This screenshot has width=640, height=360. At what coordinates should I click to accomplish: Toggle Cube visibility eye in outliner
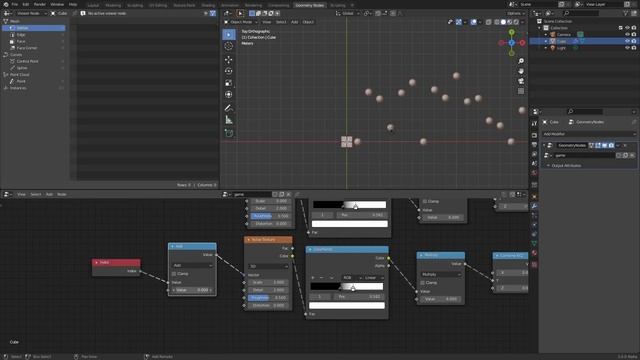627,41
